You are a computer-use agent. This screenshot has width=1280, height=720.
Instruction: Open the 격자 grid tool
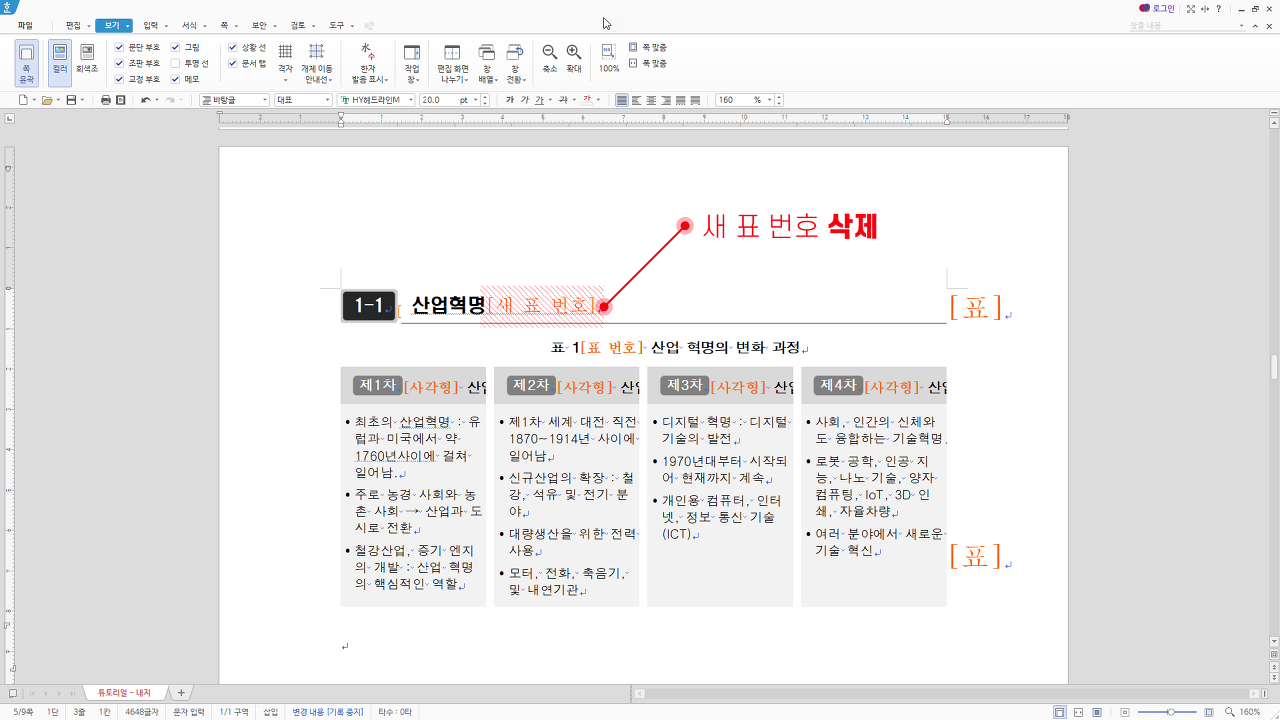tap(285, 62)
